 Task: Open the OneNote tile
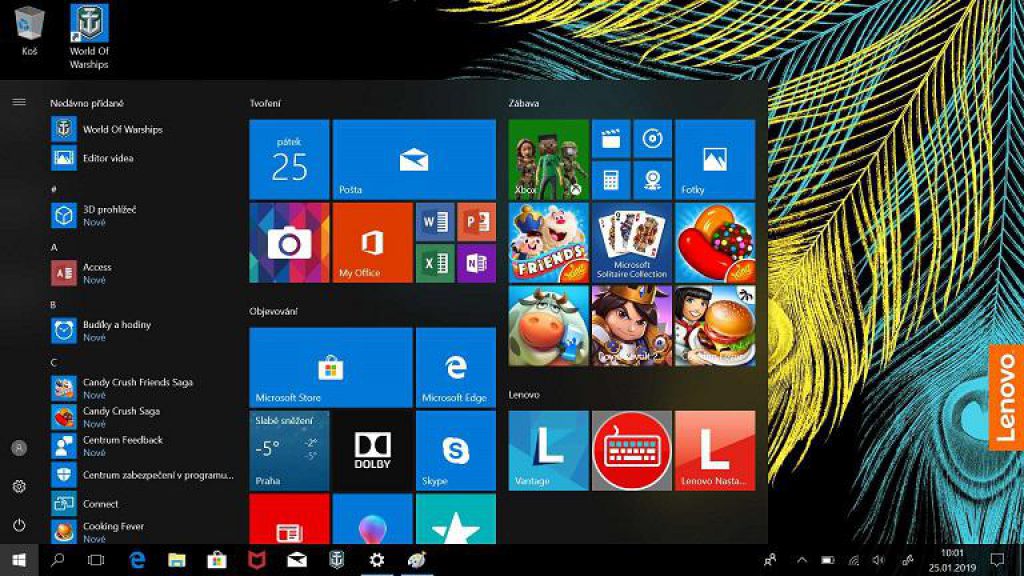pyautogui.click(x=477, y=263)
